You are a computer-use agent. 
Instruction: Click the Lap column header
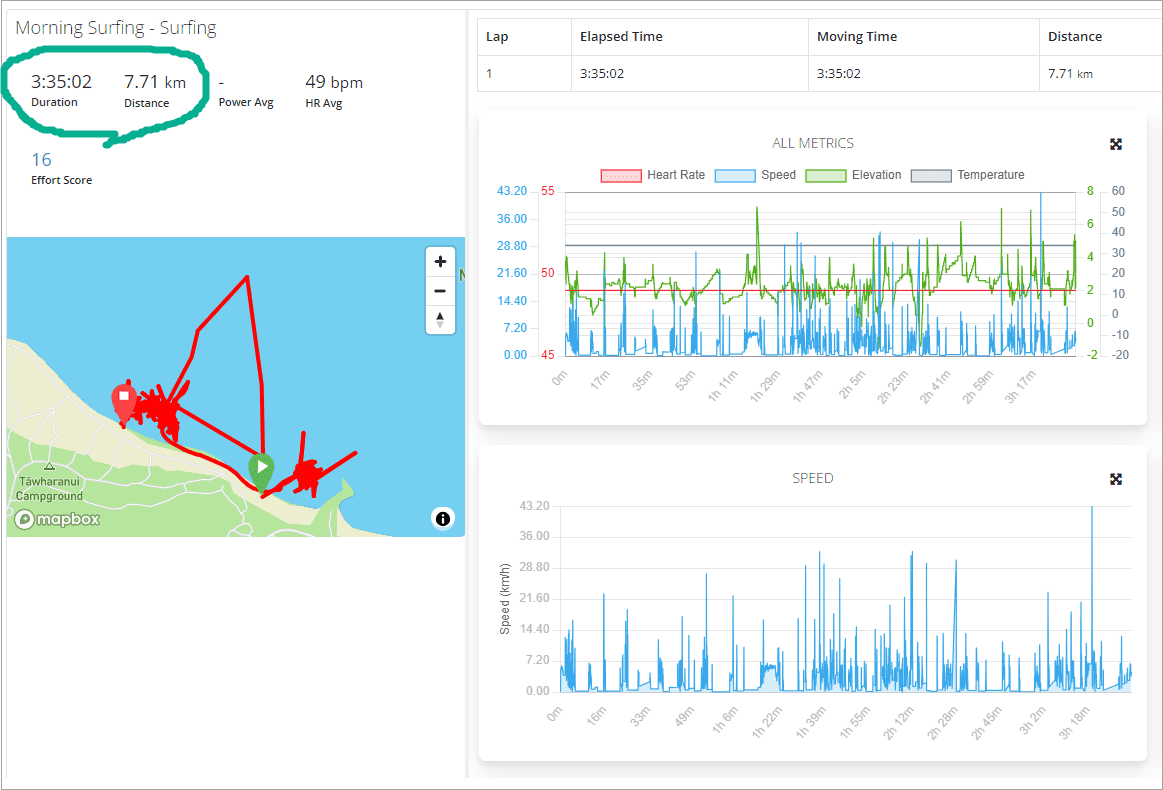point(524,37)
